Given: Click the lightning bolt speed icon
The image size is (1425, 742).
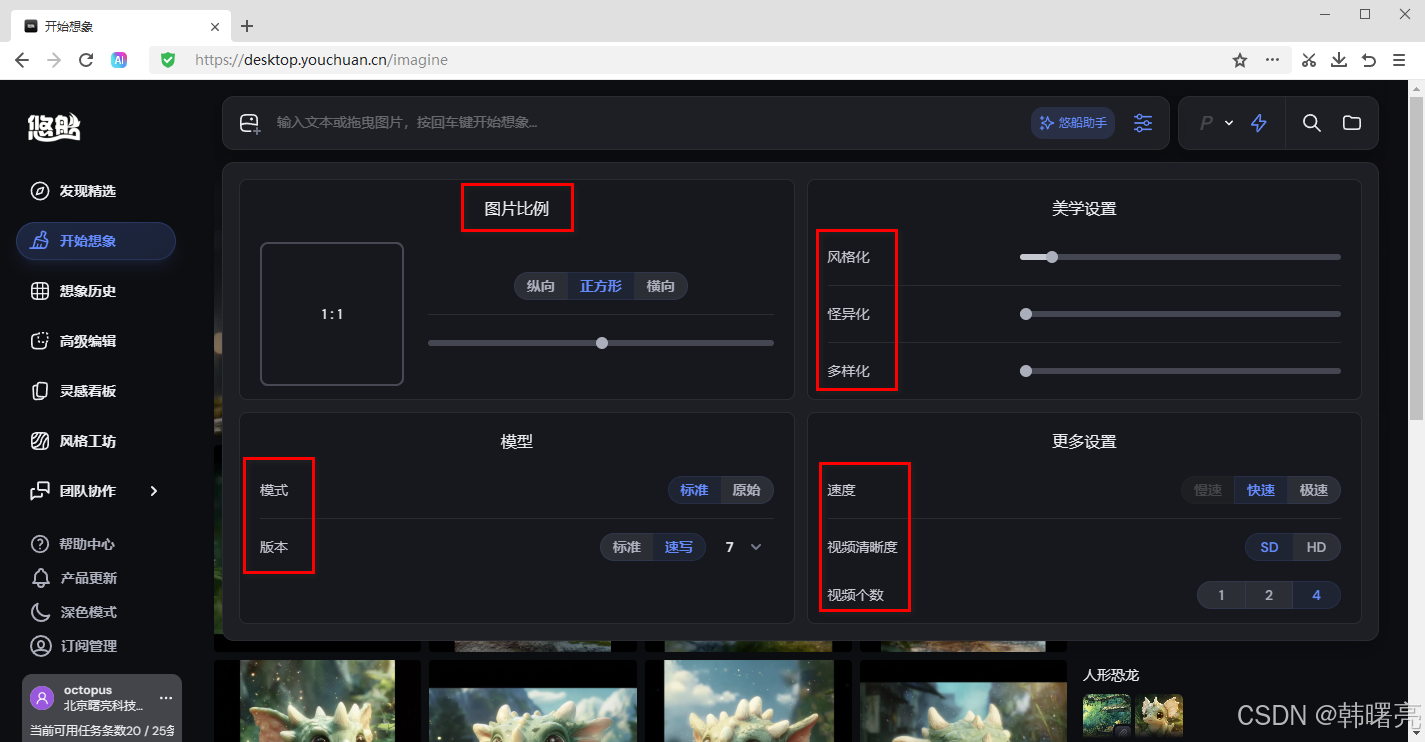Looking at the screenshot, I should pyautogui.click(x=1259, y=123).
